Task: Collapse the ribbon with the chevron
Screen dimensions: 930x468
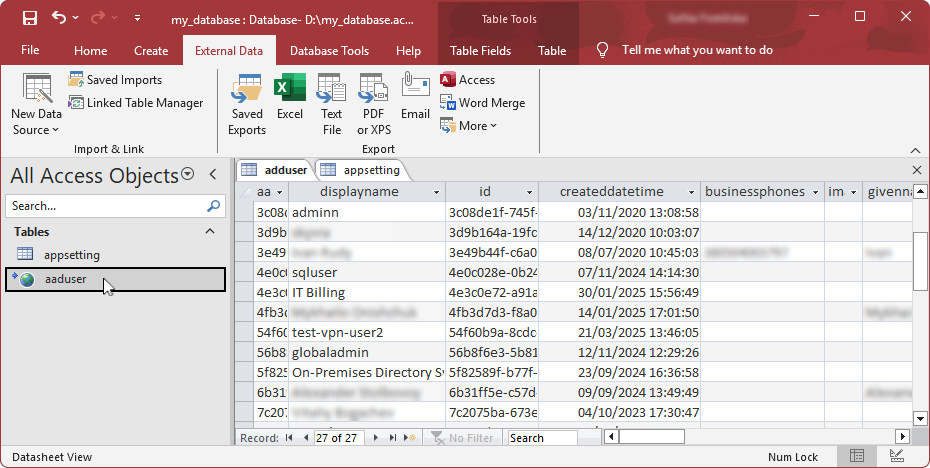Action: point(916,150)
